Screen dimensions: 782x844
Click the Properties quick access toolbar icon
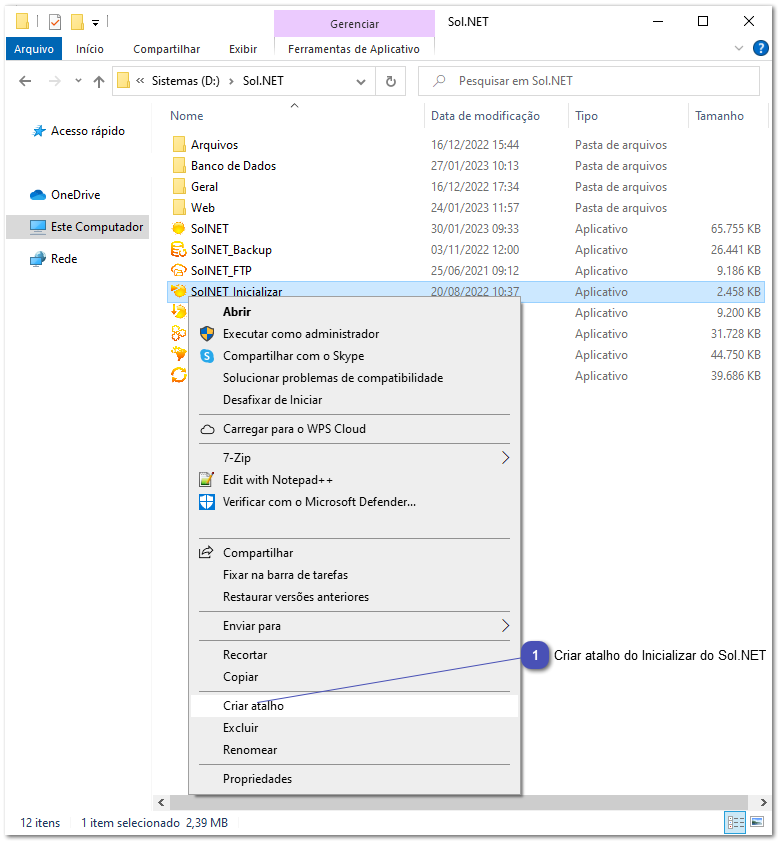click(x=54, y=22)
